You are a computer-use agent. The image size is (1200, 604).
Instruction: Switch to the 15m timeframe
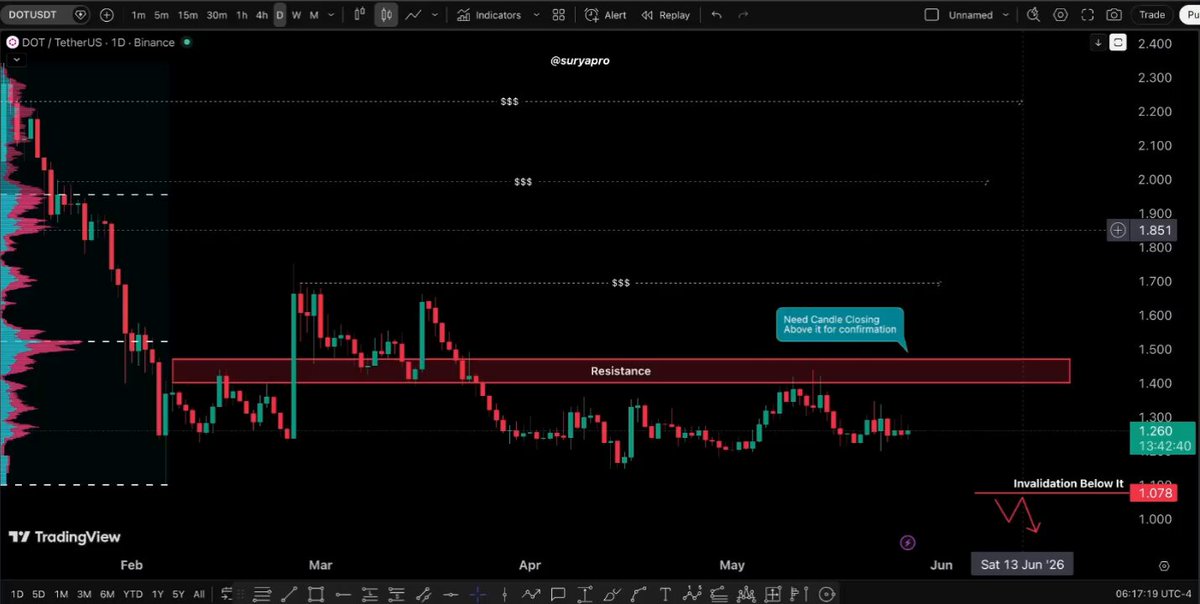pos(187,15)
